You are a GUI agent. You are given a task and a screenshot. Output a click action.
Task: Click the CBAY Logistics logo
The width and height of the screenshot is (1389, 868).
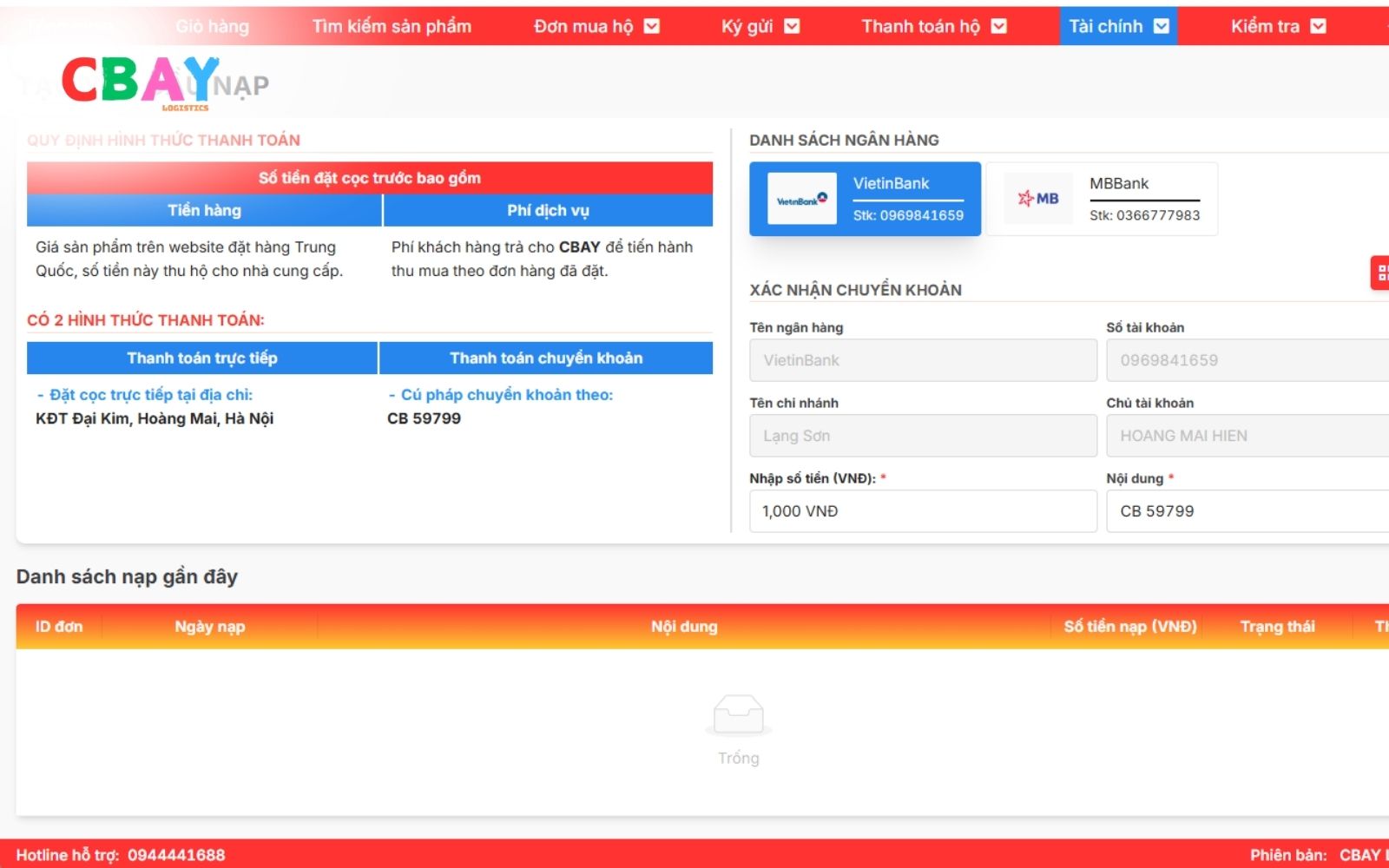coord(141,82)
